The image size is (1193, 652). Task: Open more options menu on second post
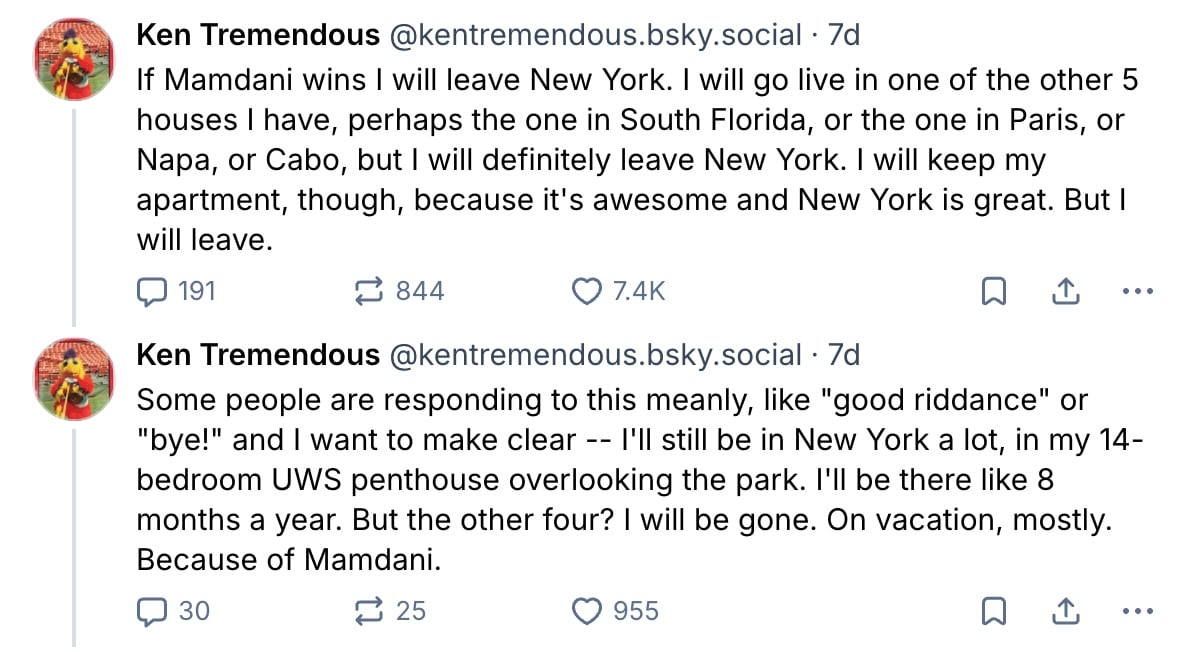pyautogui.click(x=1138, y=611)
